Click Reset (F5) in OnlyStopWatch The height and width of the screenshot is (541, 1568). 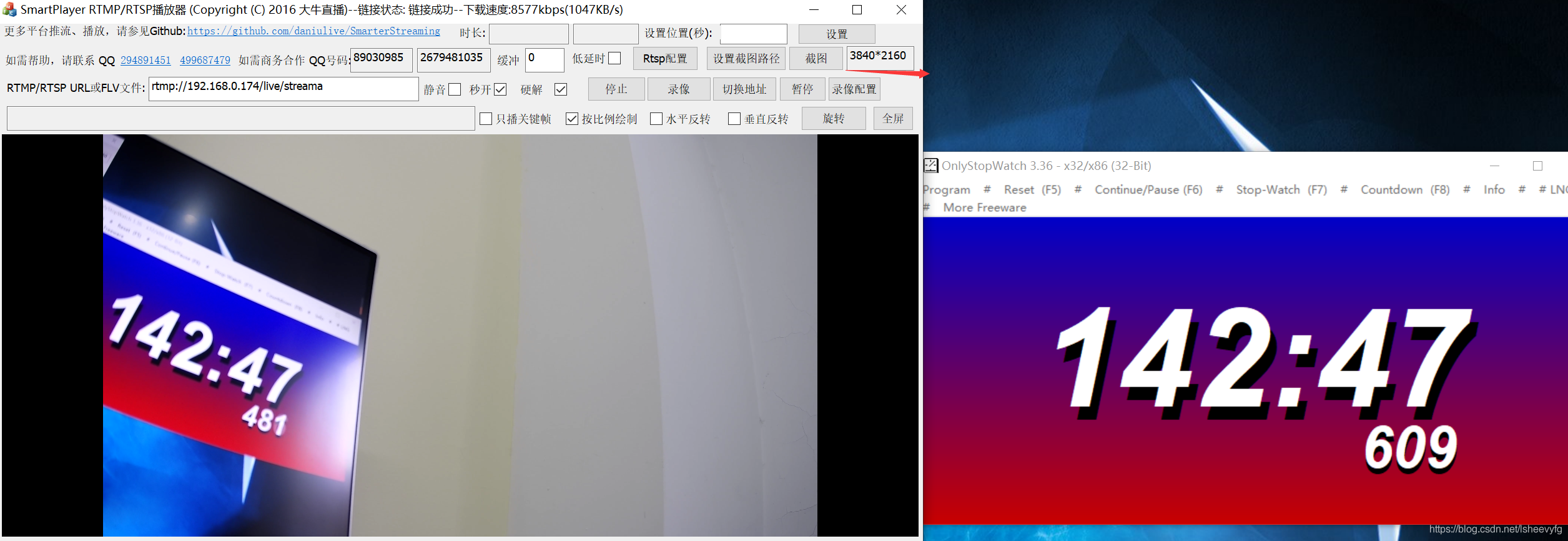click(x=1032, y=190)
